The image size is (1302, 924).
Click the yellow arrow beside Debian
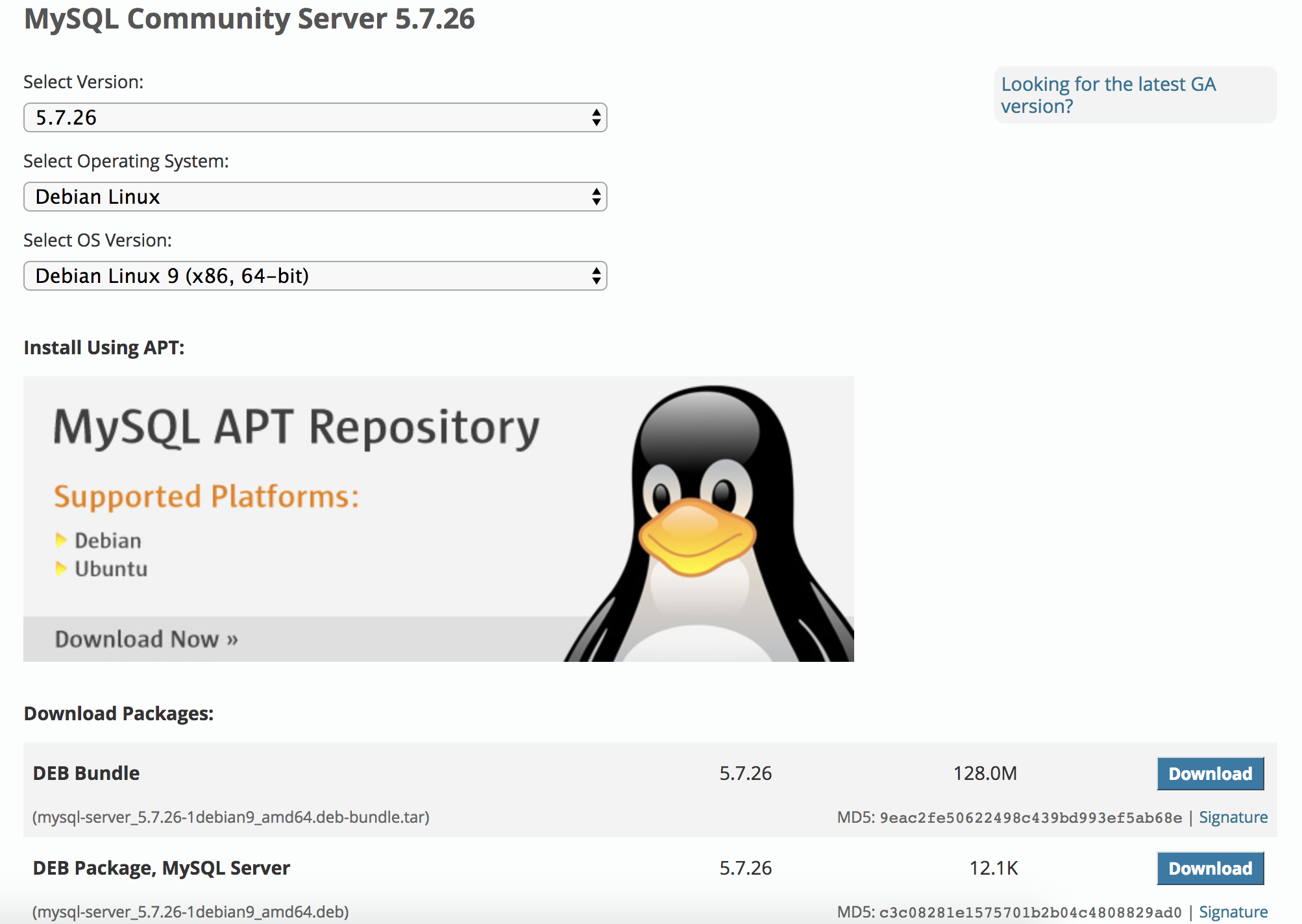pyautogui.click(x=61, y=540)
